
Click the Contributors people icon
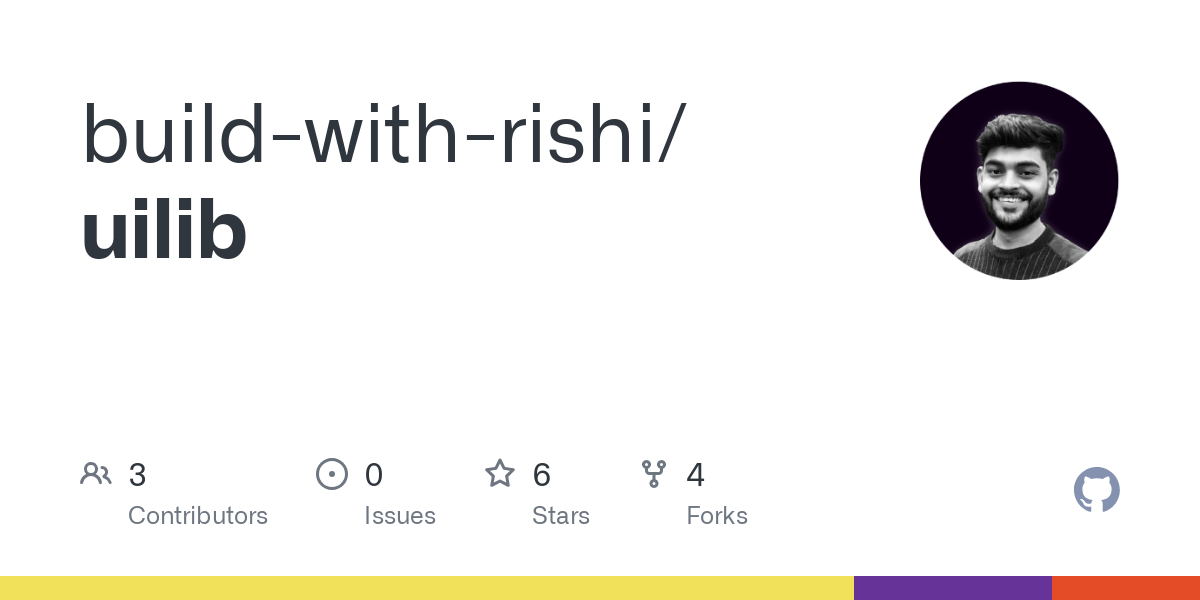tap(96, 474)
